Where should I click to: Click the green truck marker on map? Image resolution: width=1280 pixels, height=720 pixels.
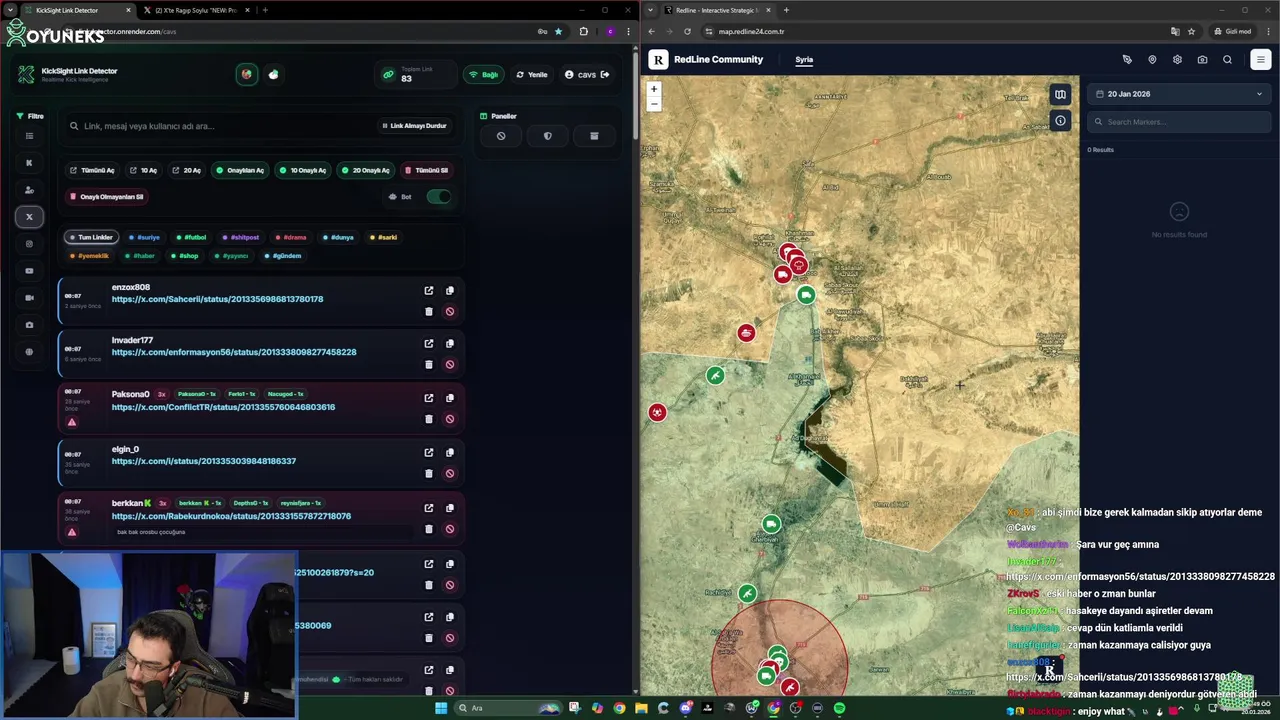[x=806, y=295]
